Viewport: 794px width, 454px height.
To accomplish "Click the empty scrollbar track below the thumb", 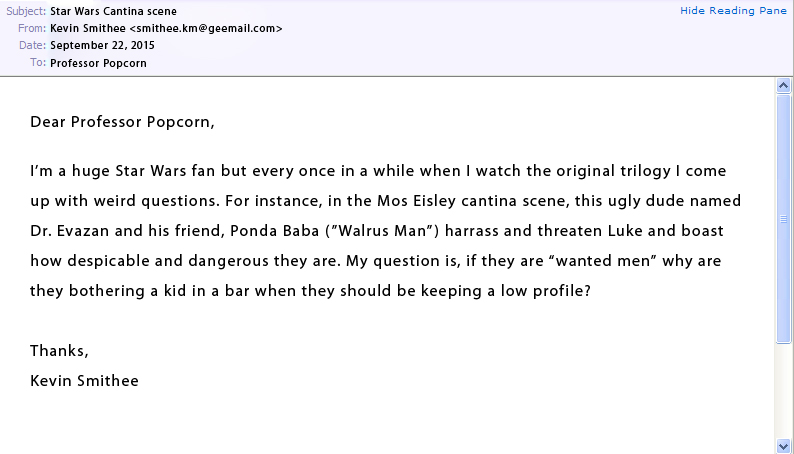I will (784, 390).
